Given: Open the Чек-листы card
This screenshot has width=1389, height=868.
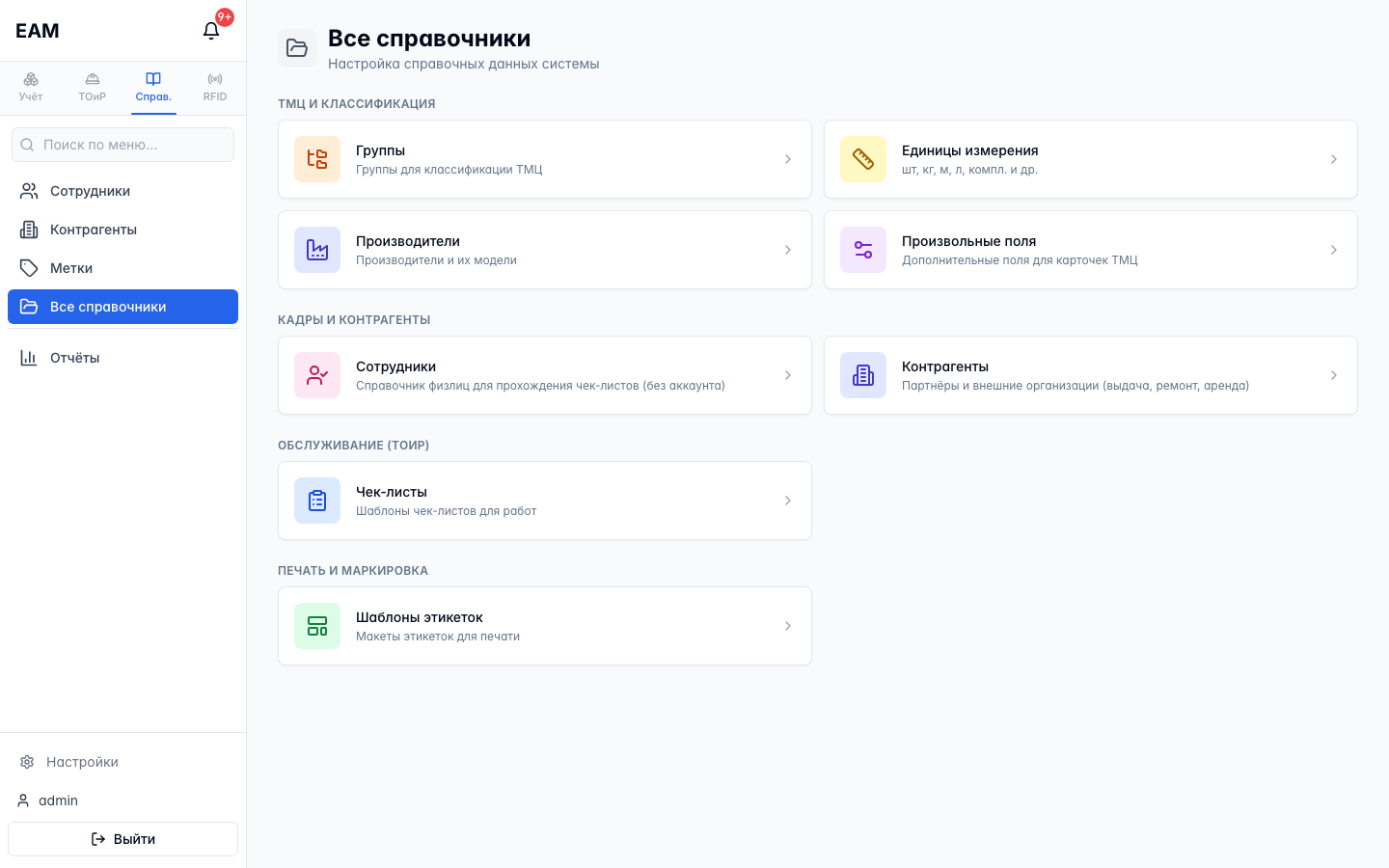Looking at the screenshot, I should [x=545, y=501].
